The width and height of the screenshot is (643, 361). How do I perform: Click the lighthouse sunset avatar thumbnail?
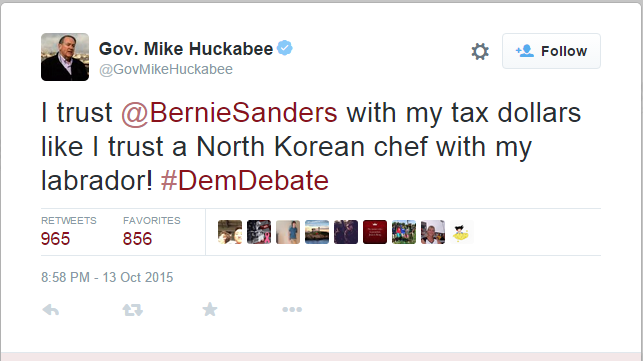[317, 232]
